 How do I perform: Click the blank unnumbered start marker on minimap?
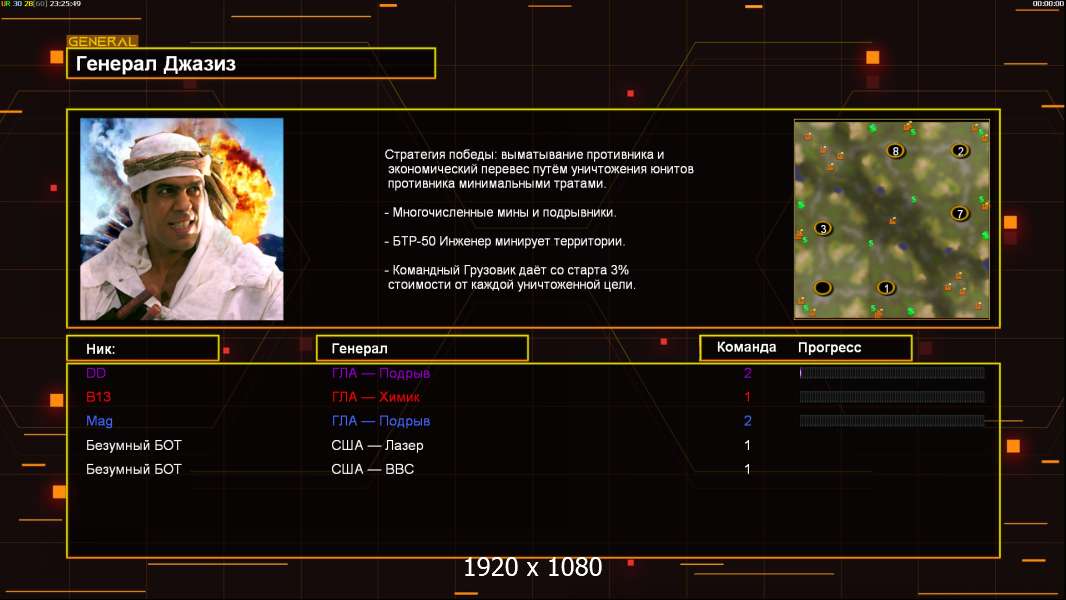[x=823, y=287]
